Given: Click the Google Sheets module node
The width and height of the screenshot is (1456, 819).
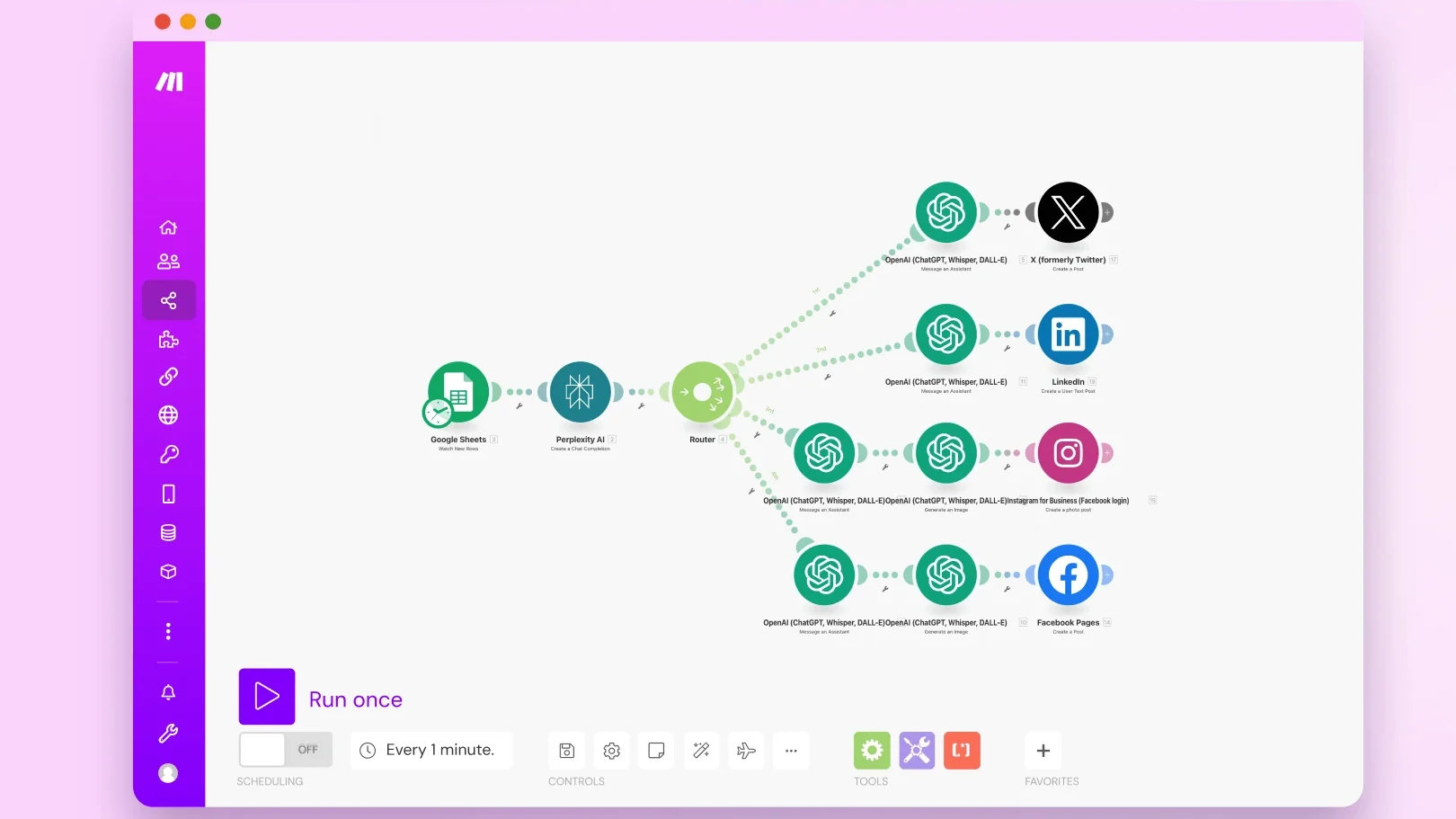Looking at the screenshot, I should coord(458,393).
